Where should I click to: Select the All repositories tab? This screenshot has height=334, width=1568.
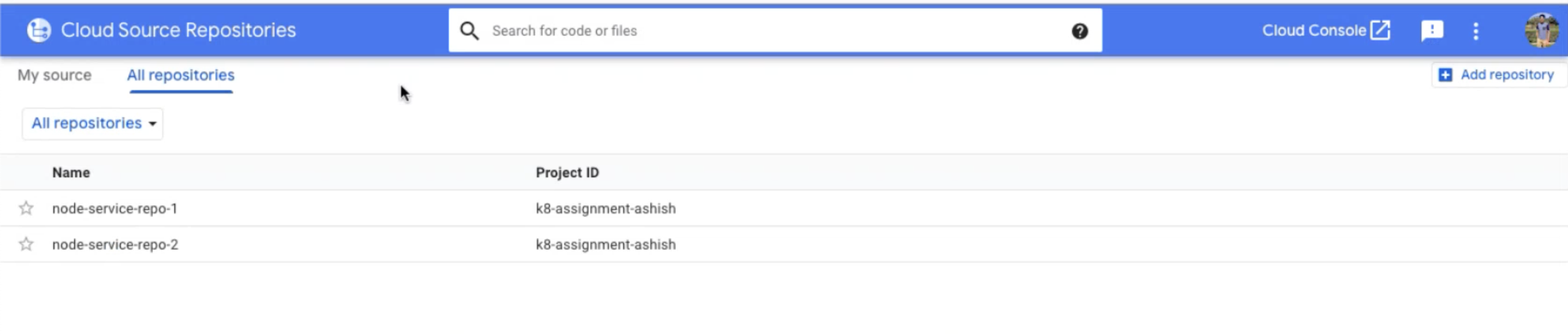point(181,75)
